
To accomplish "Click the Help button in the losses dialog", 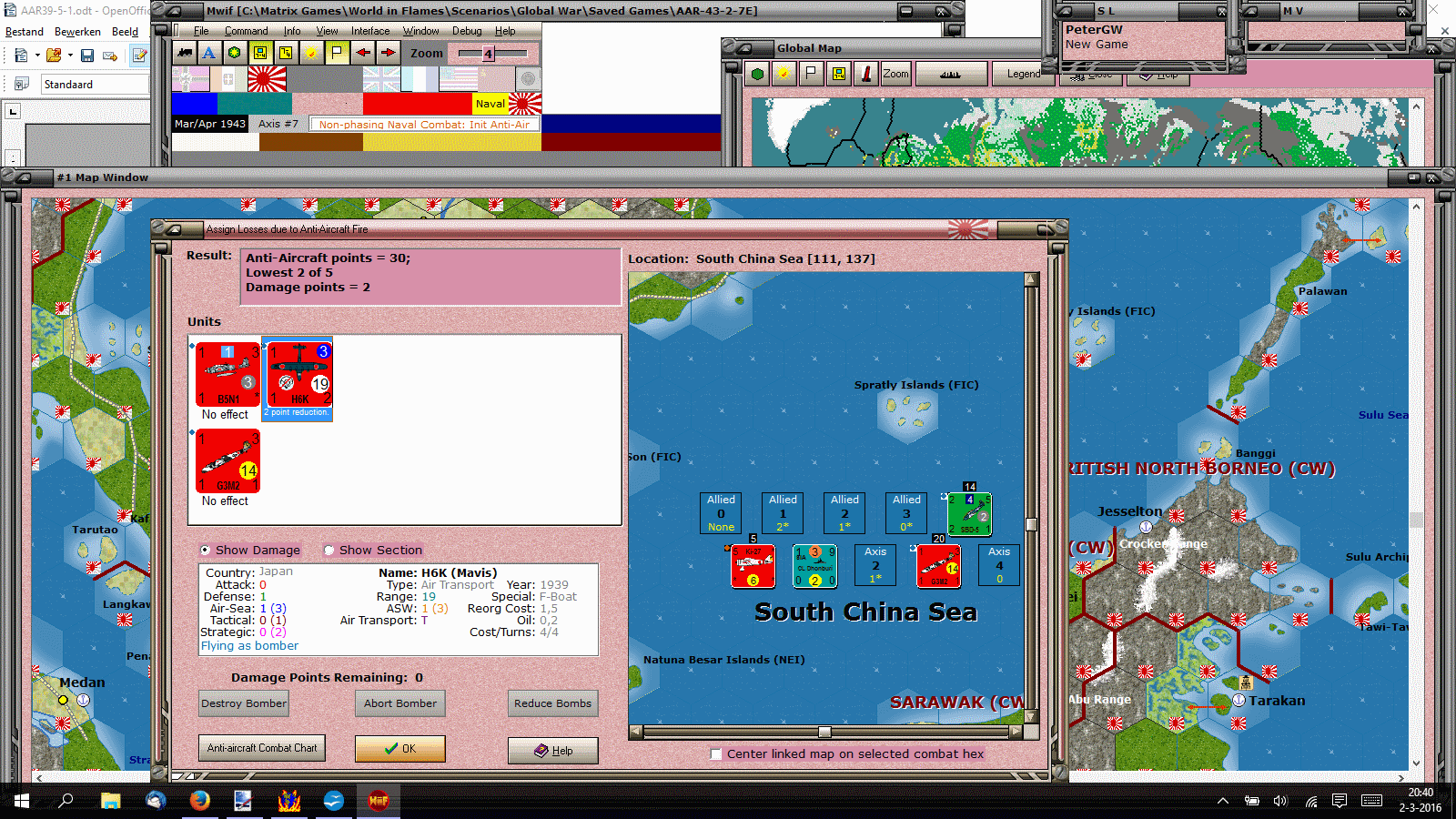I will click(553, 751).
